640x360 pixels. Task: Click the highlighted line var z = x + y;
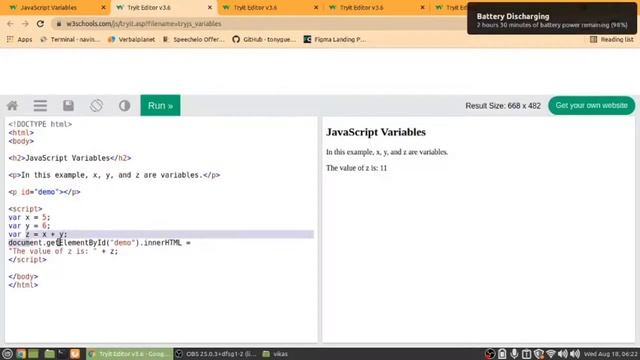click(161, 234)
